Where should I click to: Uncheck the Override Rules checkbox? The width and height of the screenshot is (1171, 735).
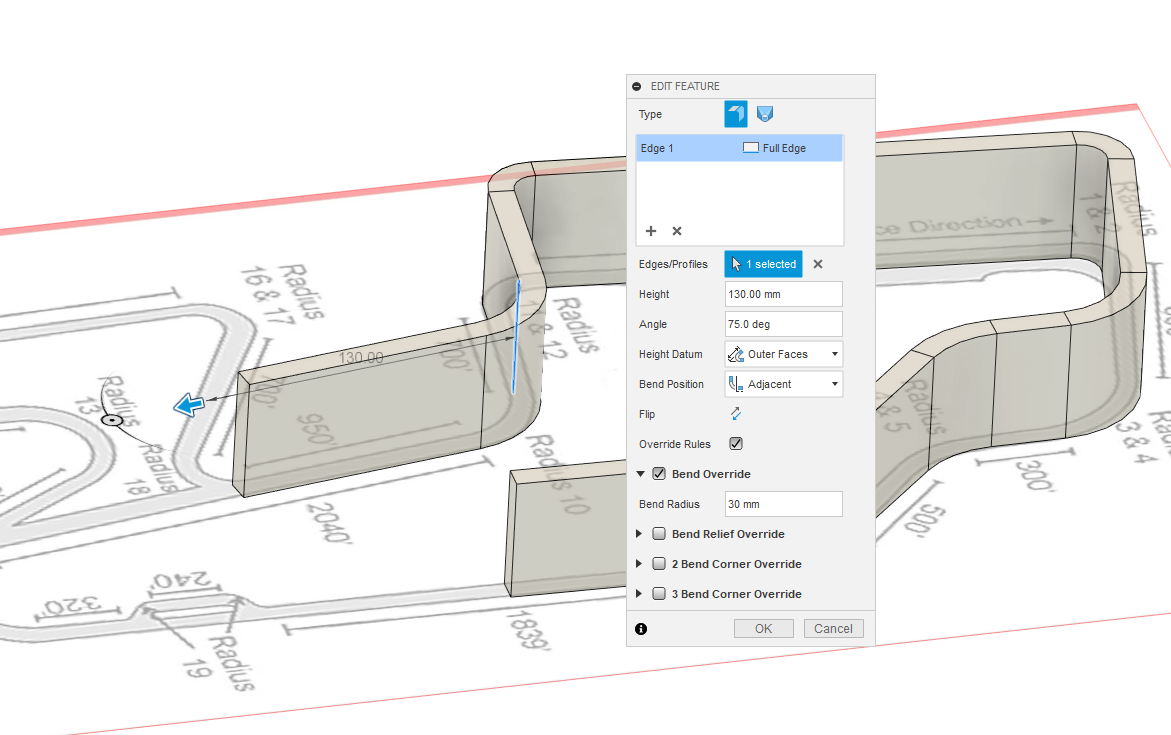coord(736,444)
